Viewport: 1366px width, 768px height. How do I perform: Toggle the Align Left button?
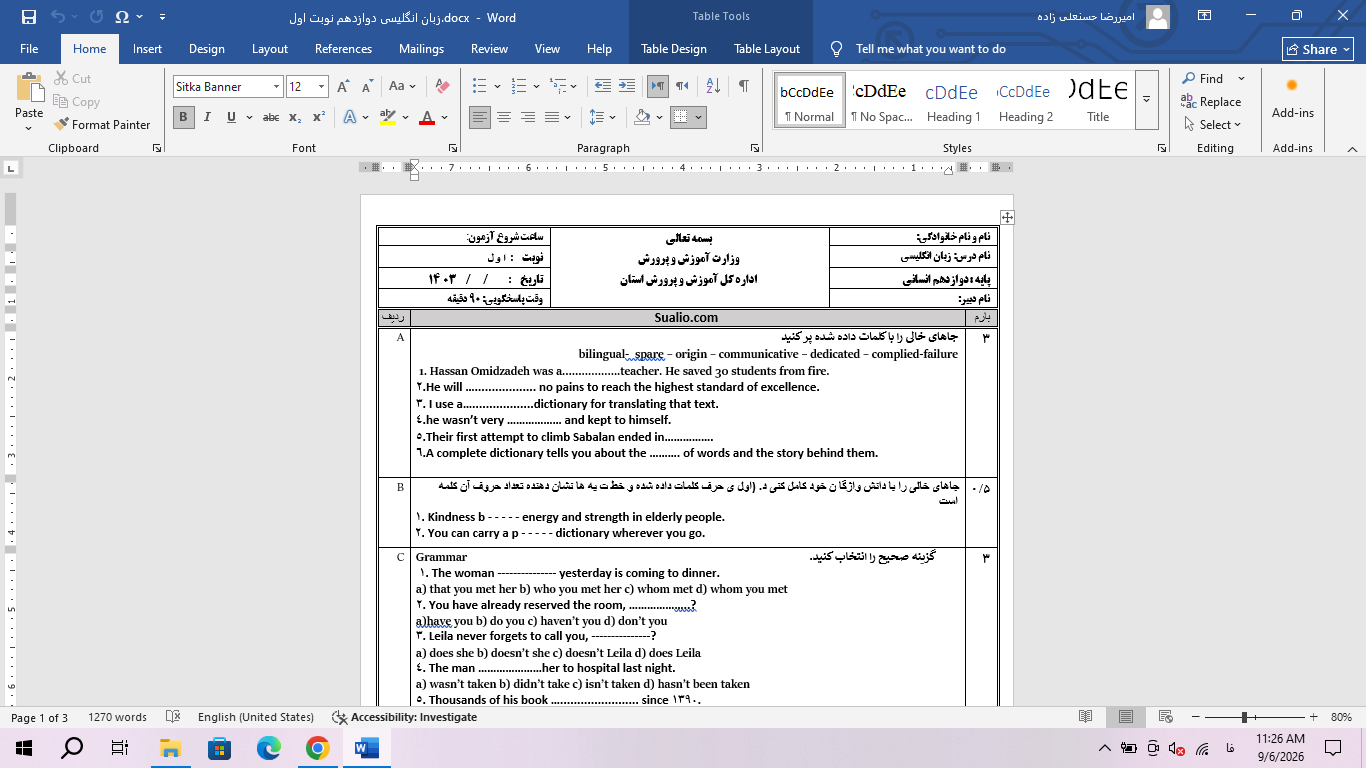pyautogui.click(x=480, y=117)
